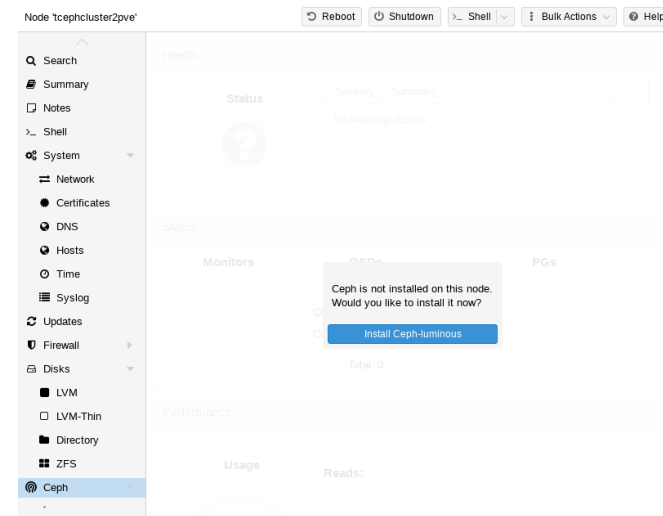Click the Ceph logo icon

[x=31, y=487]
